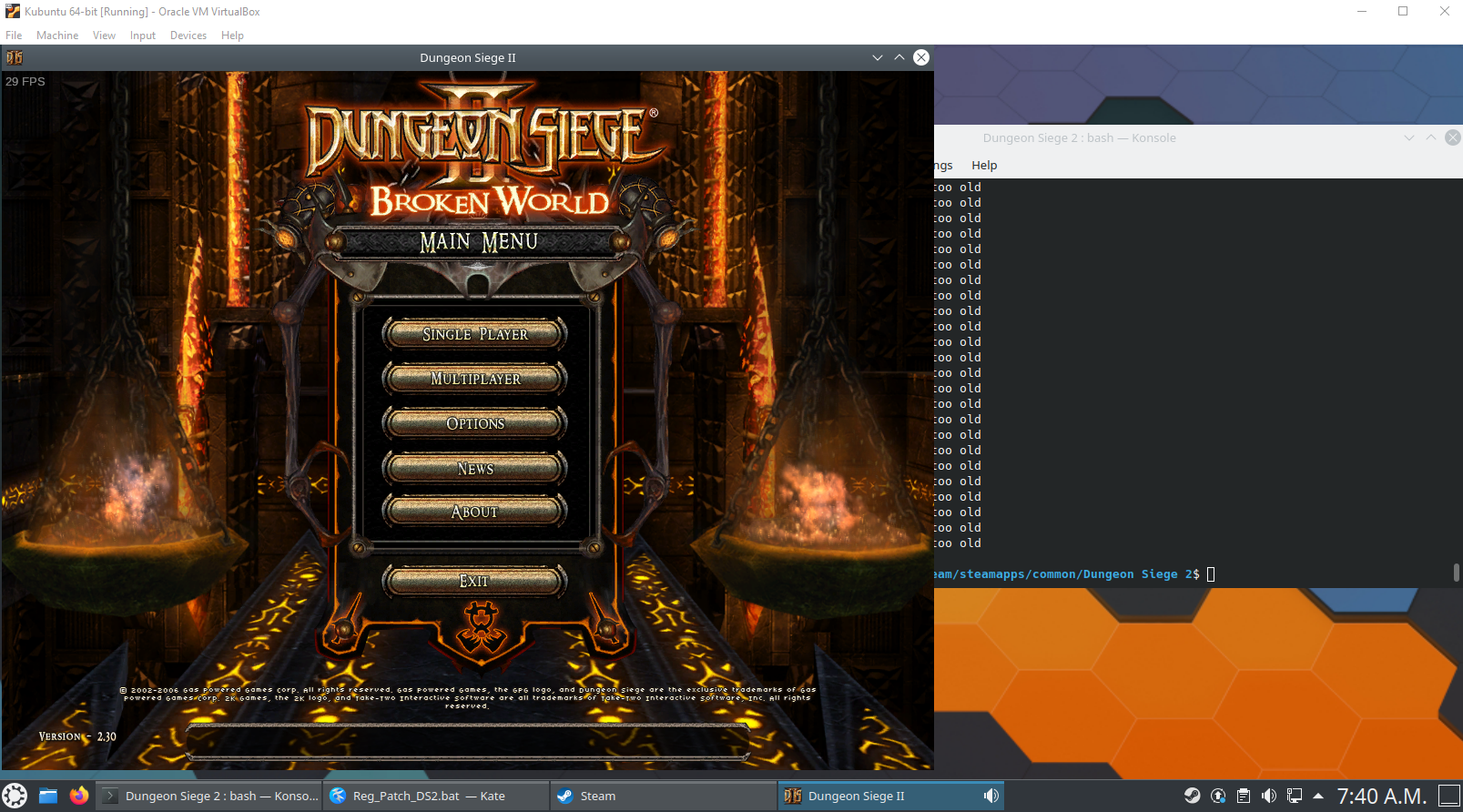The image size is (1463, 812).
Task: Show desktop using panel corner button
Action: click(1448, 796)
